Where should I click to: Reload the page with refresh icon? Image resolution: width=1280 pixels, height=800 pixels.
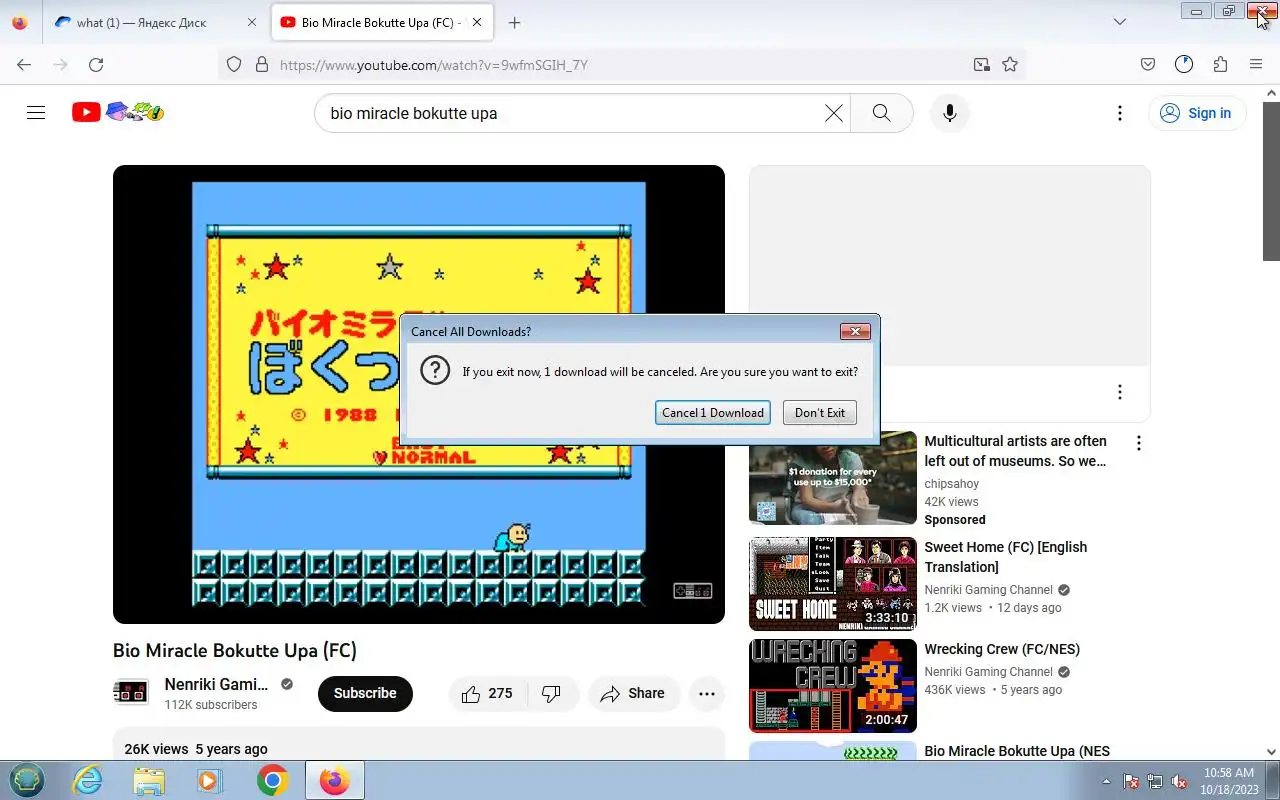(96, 64)
